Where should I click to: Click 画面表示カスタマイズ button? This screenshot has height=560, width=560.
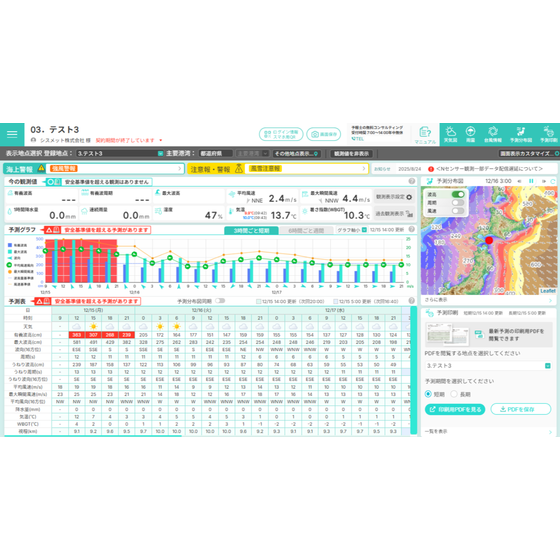[529, 154]
